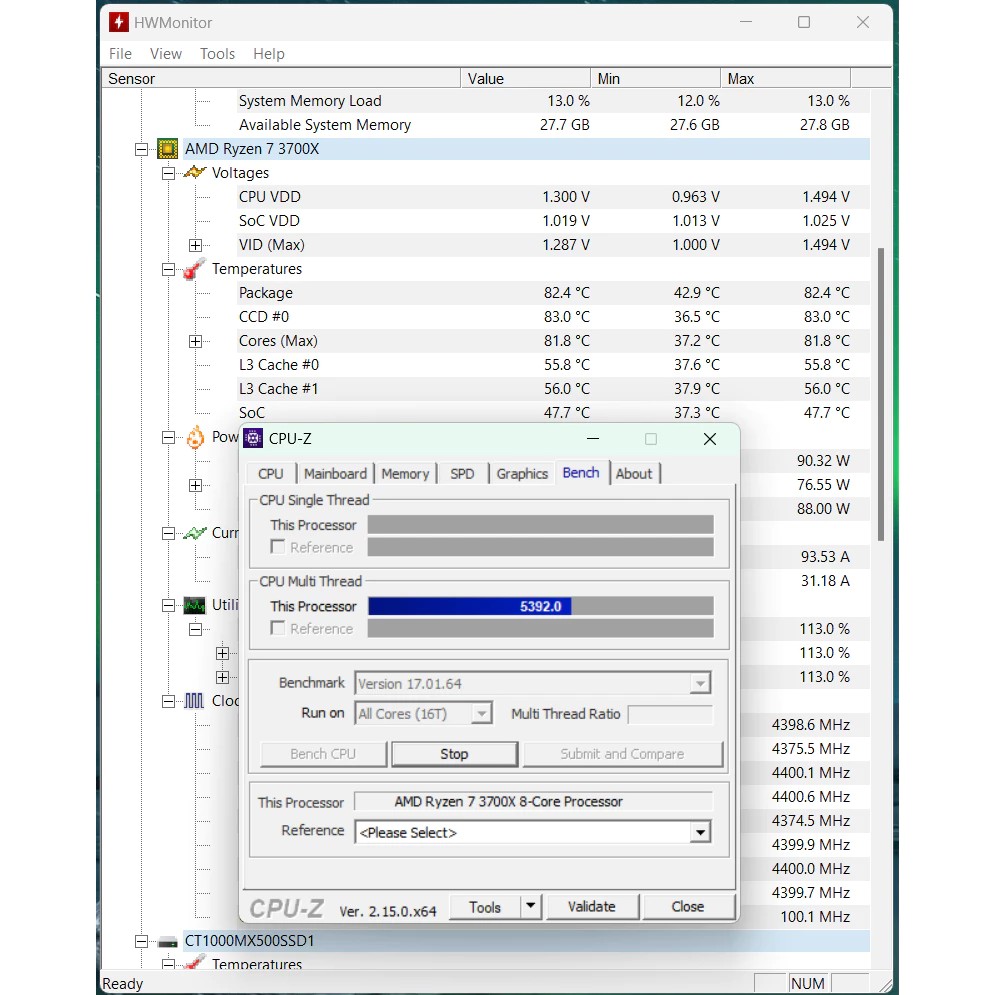This screenshot has height=995, width=995.
Task: Click the AMD Ryzen 7 3700X chip icon
Action: coord(168,149)
